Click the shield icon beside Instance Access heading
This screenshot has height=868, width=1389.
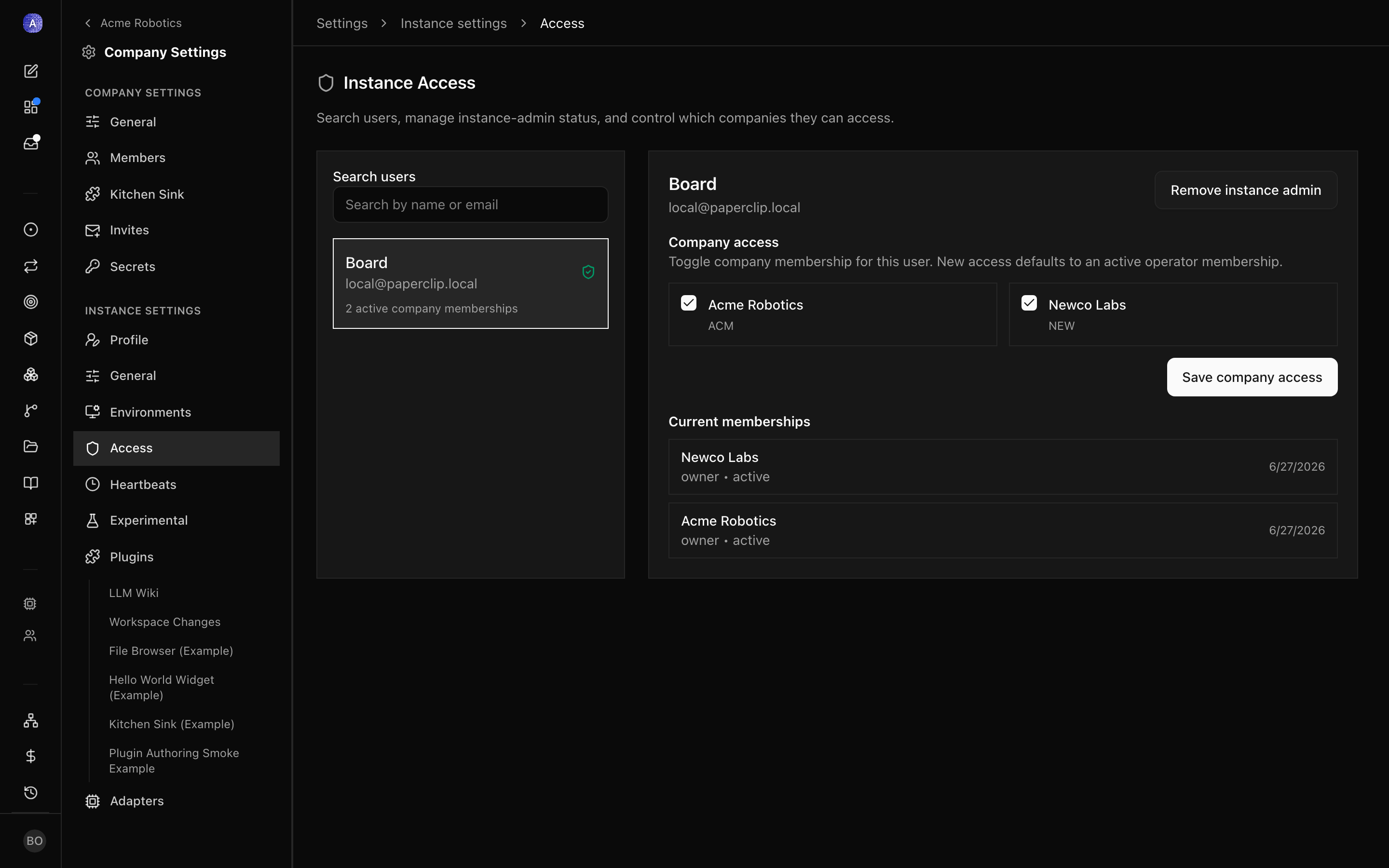pyautogui.click(x=326, y=83)
